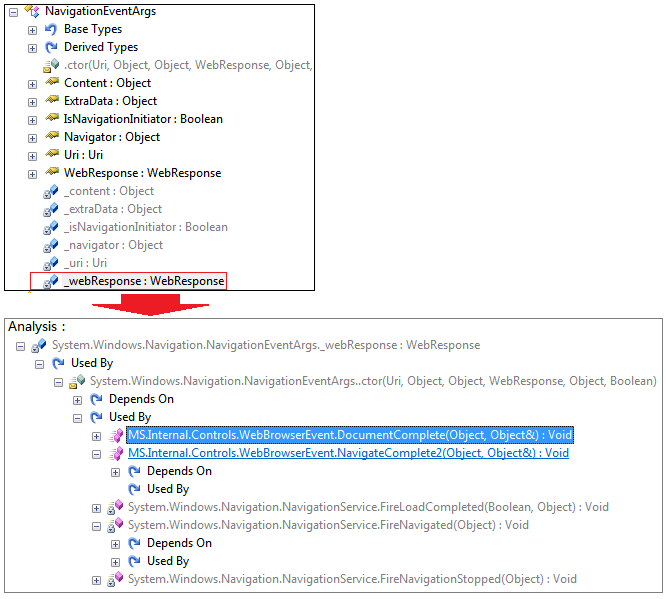Expand the FireNavigationStopped node

(96, 579)
